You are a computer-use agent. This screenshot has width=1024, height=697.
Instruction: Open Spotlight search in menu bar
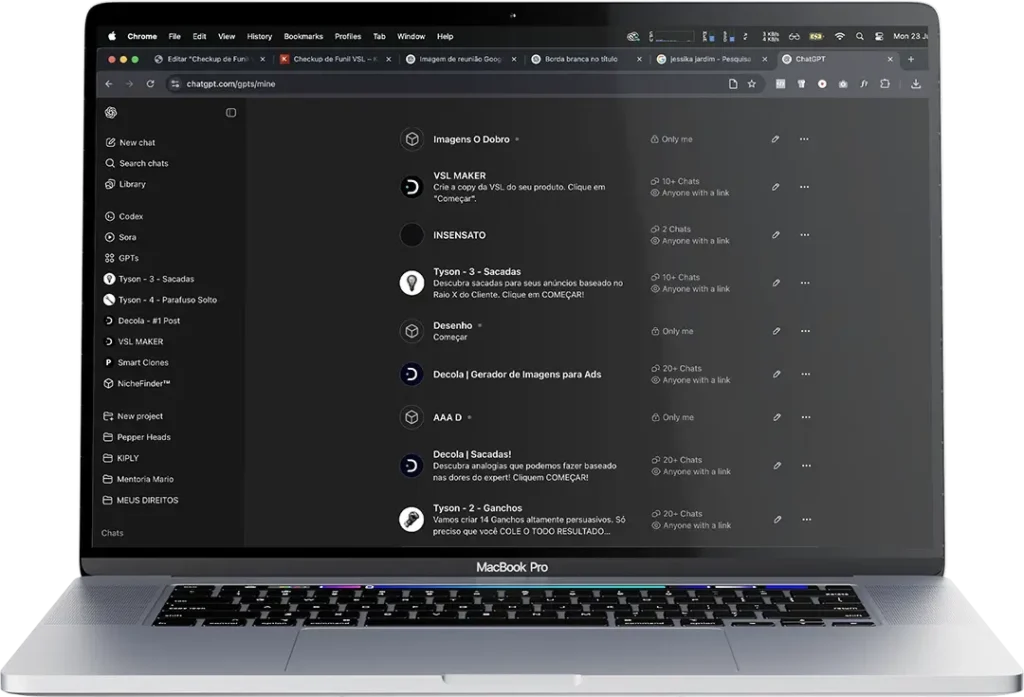click(860, 37)
